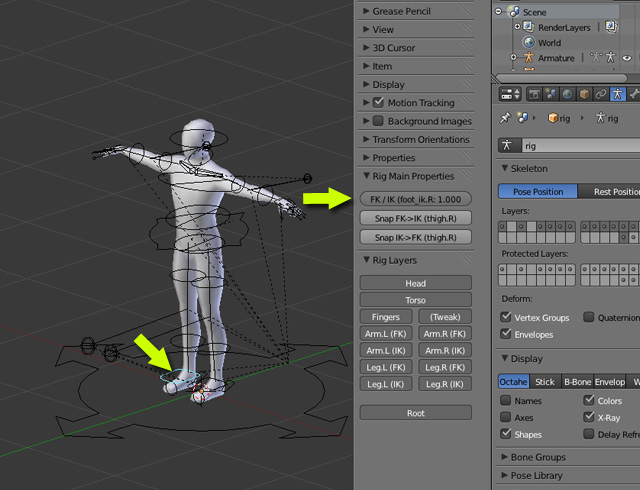This screenshot has height=490, width=640.
Task: Click the Scene icon in the outliner
Action: pos(513,12)
